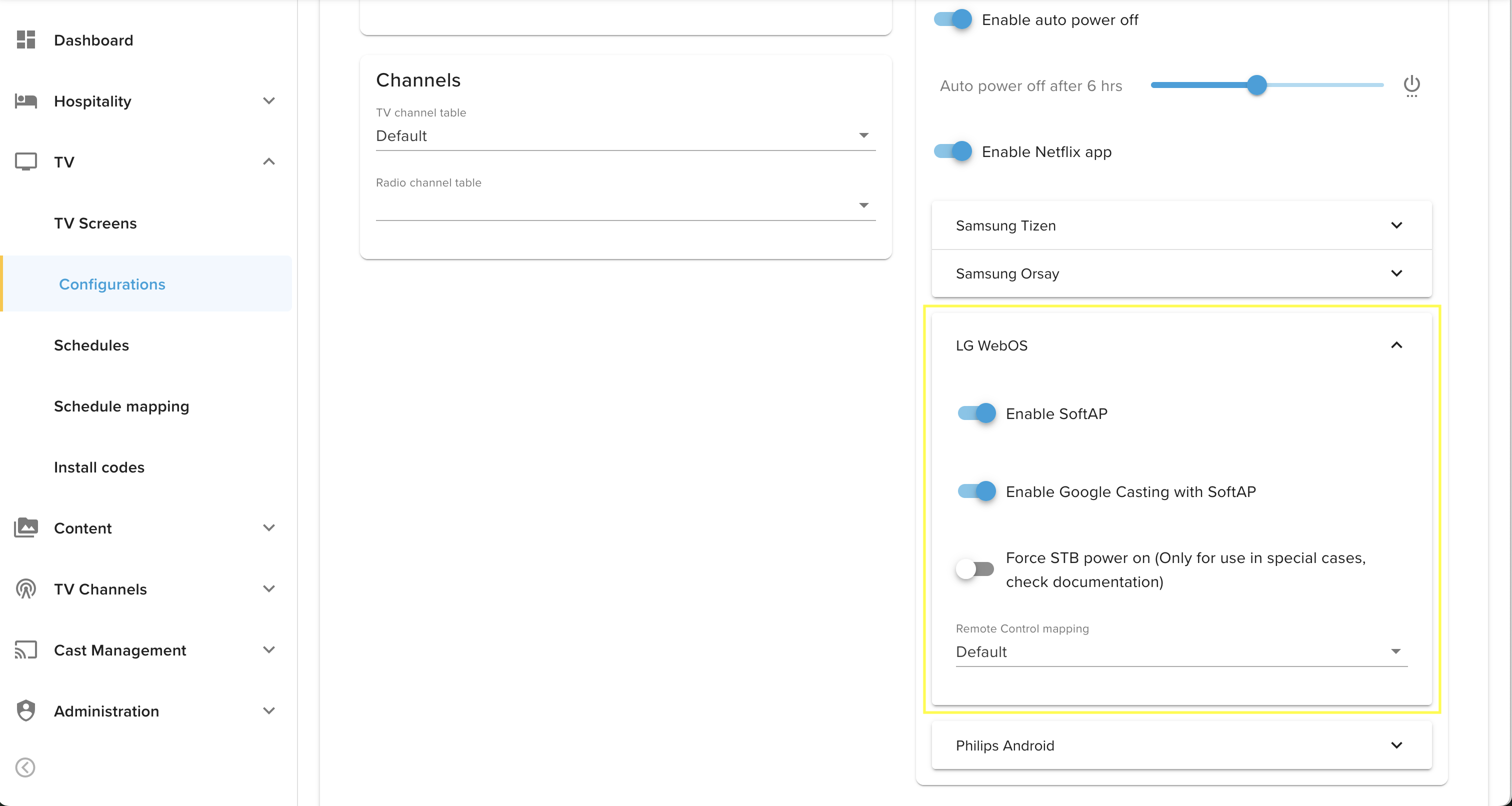Collapse sidebar with the circled arrow icon
This screenshot has height=806, width=1512.
(x=25, y=767)
